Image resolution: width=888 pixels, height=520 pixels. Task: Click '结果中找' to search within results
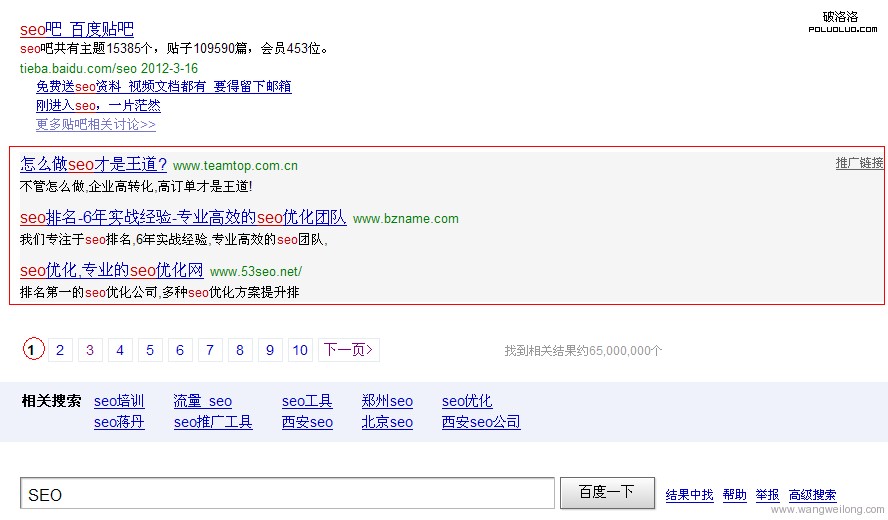pos(690,495)
